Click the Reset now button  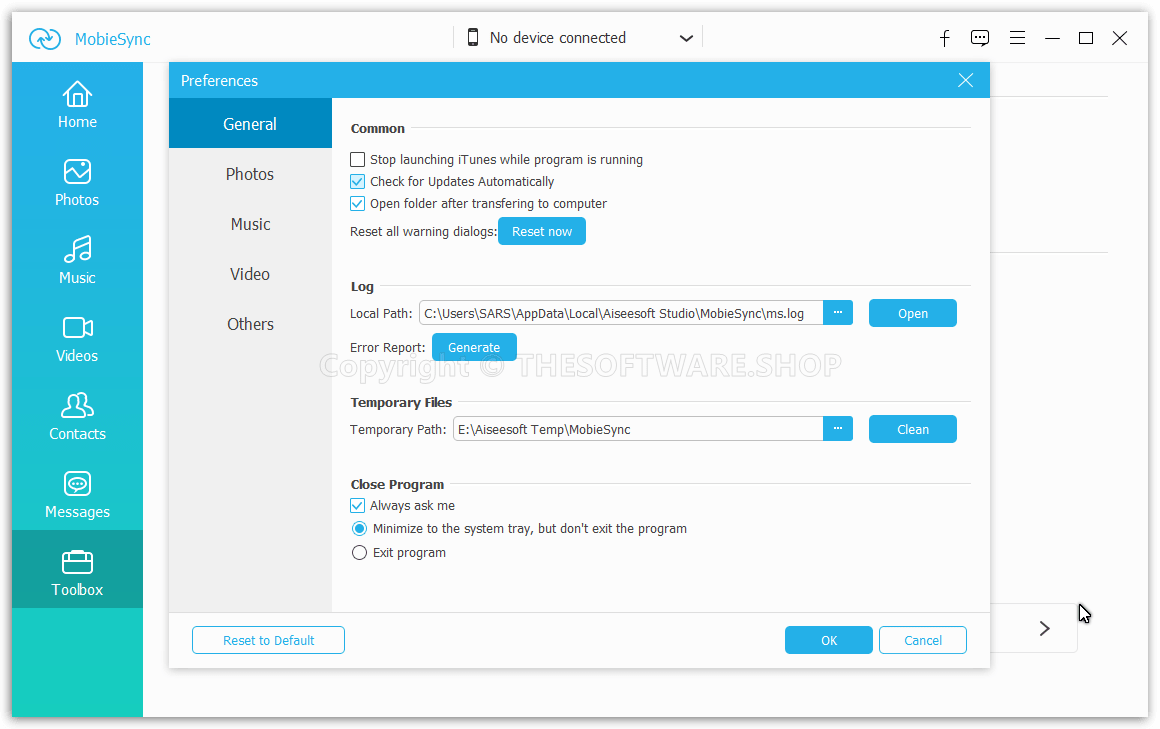point(542,231)
